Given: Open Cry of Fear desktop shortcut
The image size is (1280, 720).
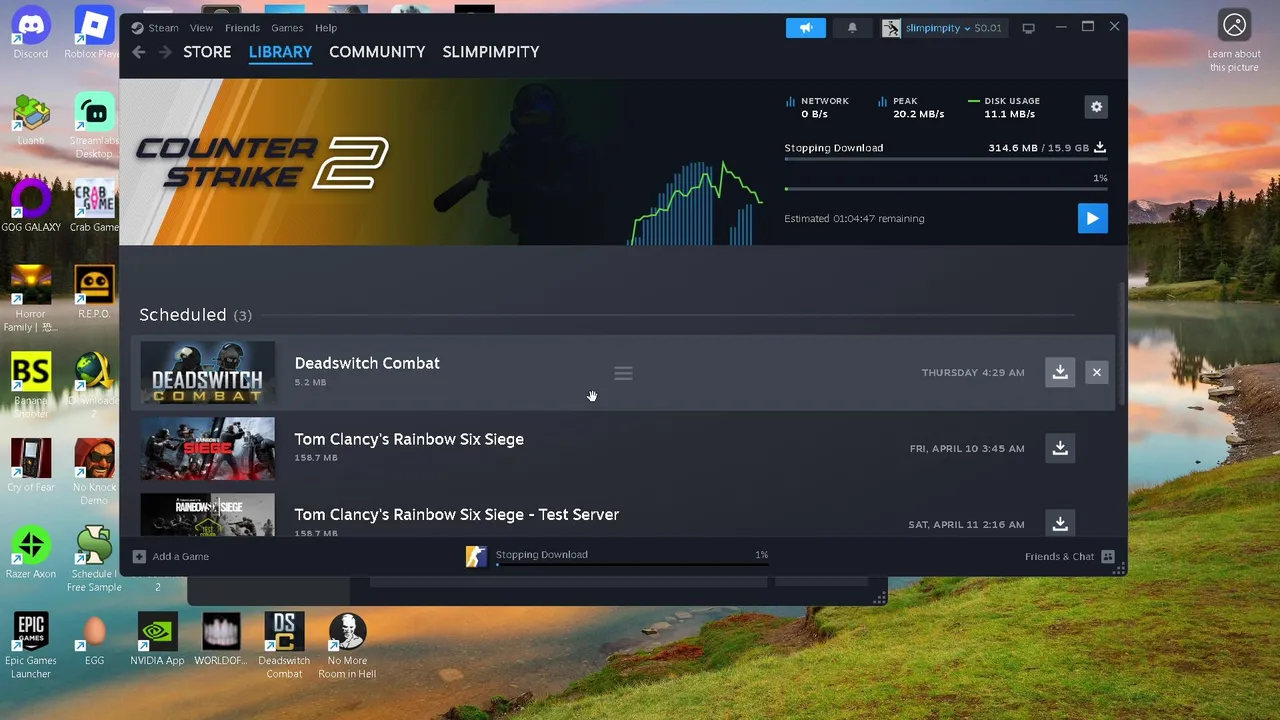Looking at the screenshot, I should point(31,465).
